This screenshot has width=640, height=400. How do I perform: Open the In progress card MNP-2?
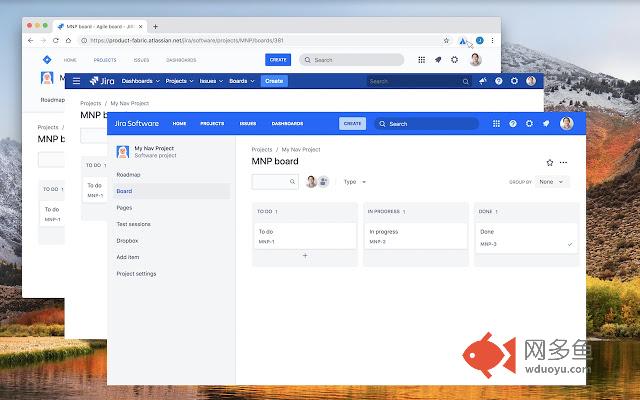click(416, 236)
